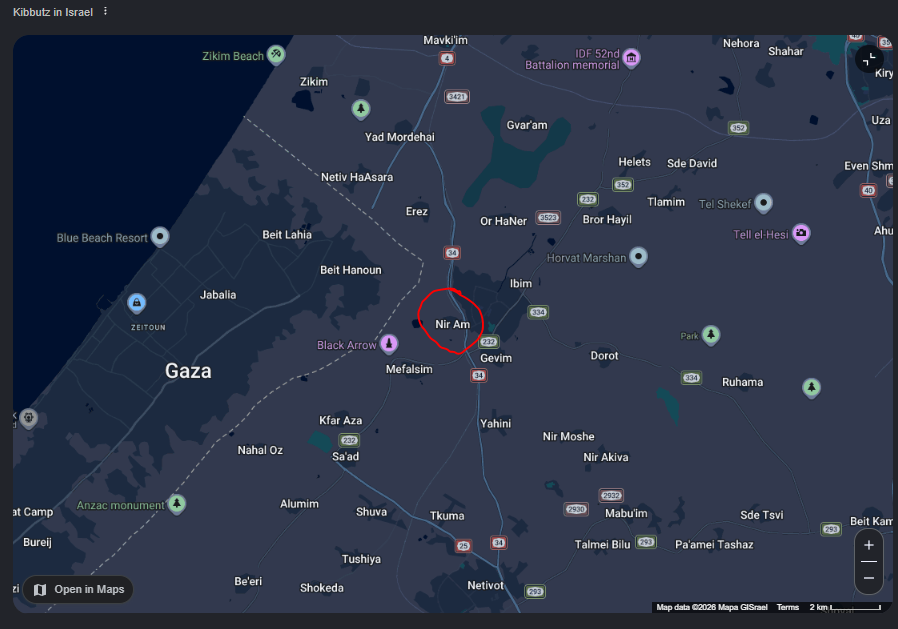Select the Tell el-Hesi photo pin
The height and width of the screenshot is (629, 898).
(801, 233)
